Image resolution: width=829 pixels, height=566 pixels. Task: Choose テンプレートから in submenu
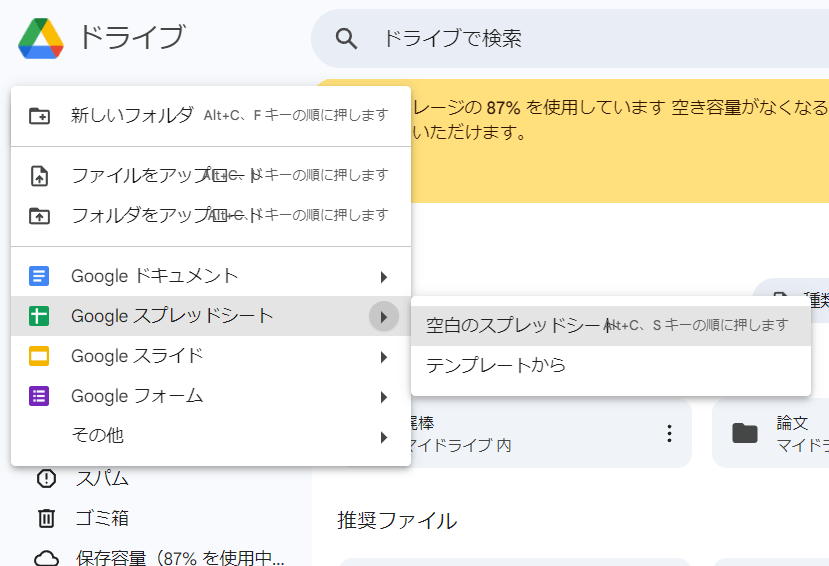611,366
